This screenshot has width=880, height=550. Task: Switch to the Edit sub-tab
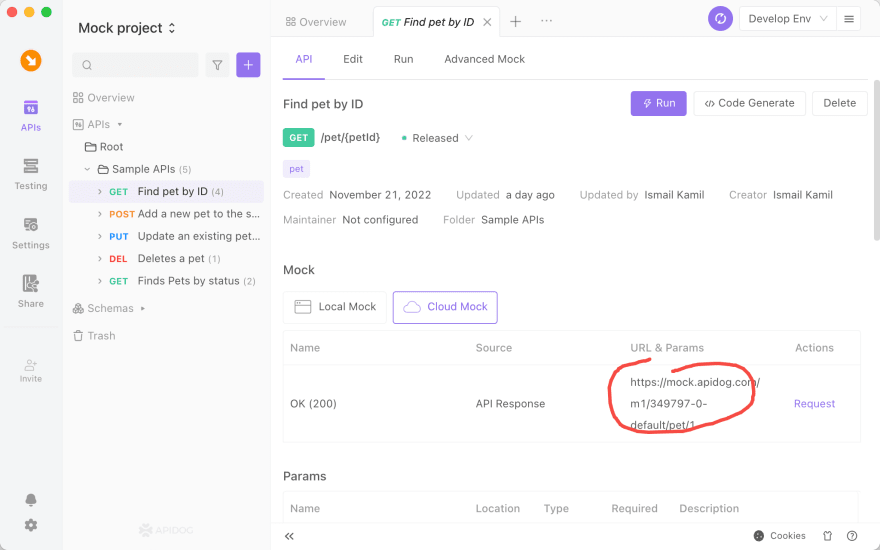(353, 59)
